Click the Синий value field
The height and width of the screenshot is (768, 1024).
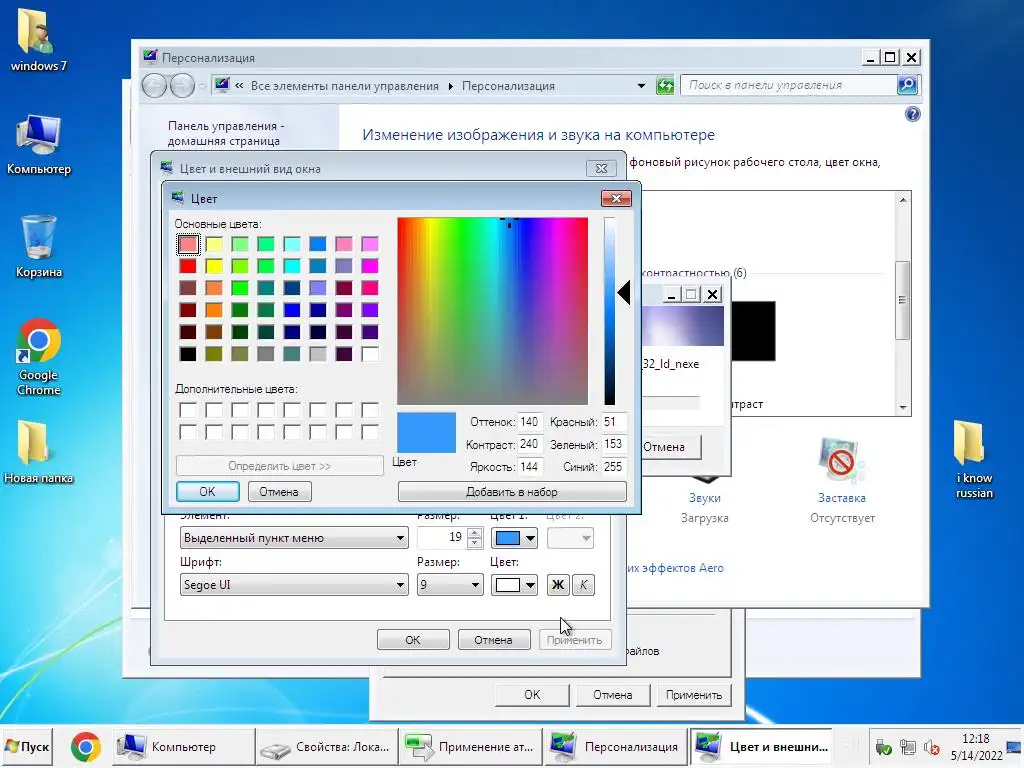[x=614, y=466]
